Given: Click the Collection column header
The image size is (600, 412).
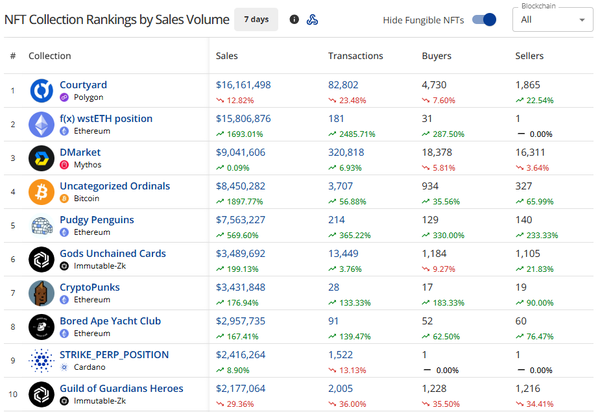Looking at the screenshot, I should coord(50,56).
